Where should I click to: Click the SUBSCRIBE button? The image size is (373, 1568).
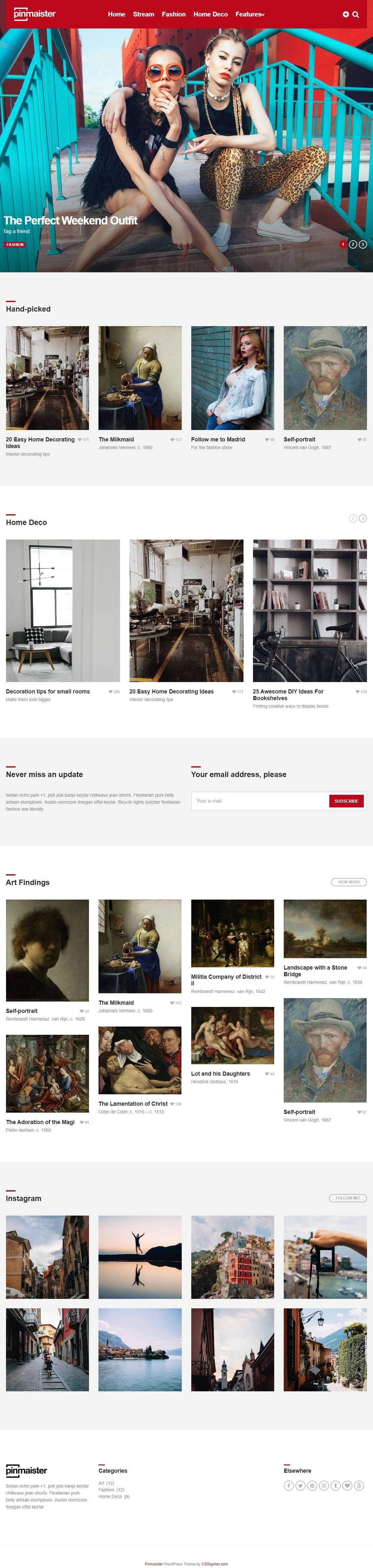click(346, 801)
